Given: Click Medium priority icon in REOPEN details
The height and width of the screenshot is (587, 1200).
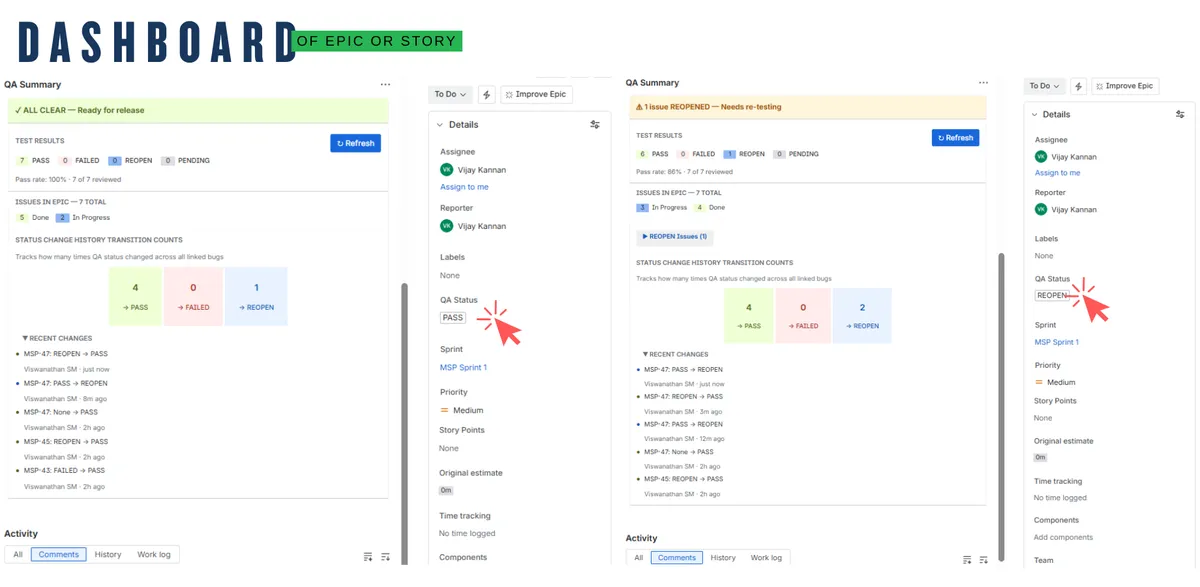Looking at the screenshot, I should pyautogui.click(x=1039, y=382).
